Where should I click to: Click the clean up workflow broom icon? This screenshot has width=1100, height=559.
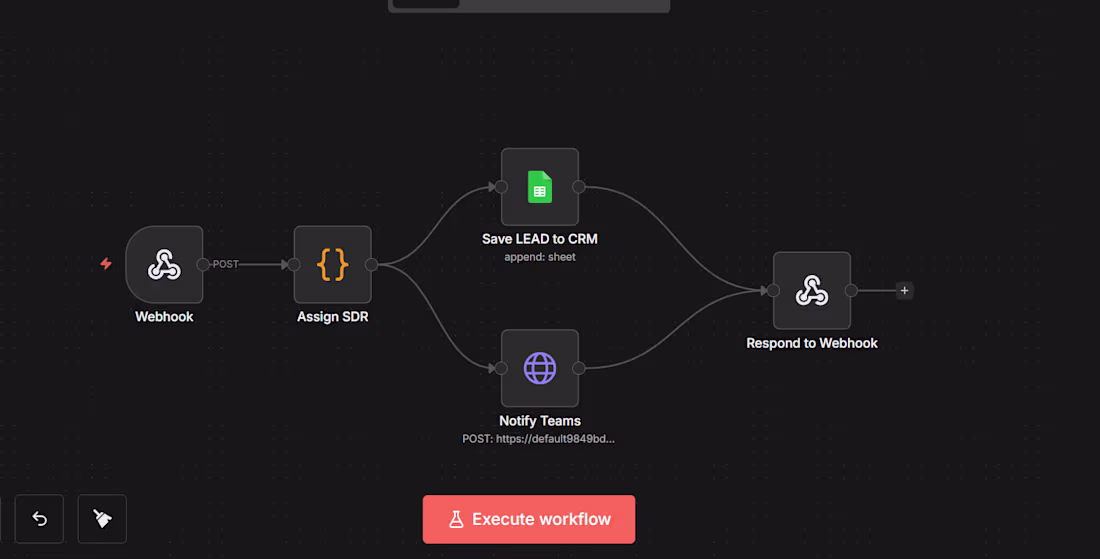tap(102, 519)
